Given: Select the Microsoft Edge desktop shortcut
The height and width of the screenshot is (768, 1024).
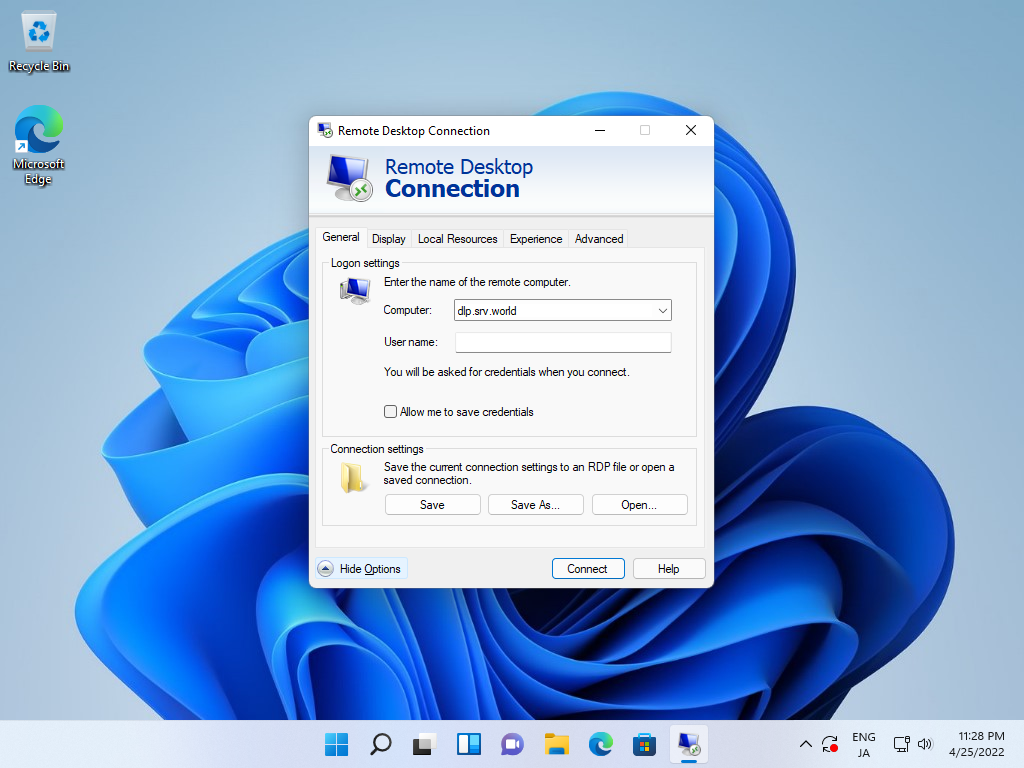Looking at the screenshot, I should pos(39,145).
